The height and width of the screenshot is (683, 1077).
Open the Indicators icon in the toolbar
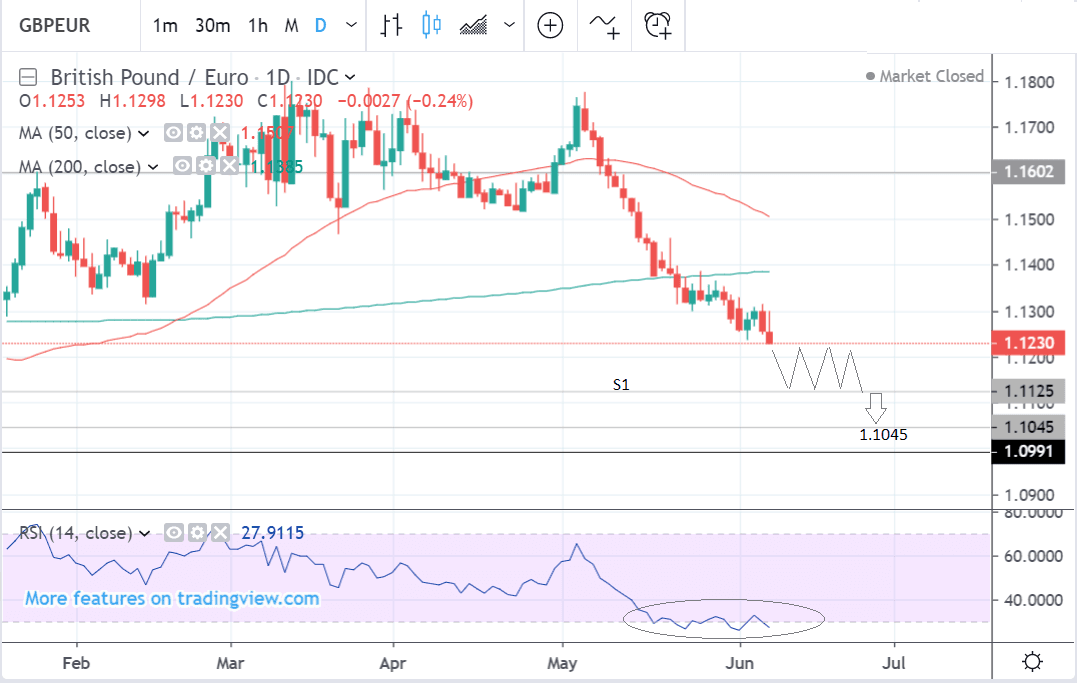pyautogui.click(x=603, y=26)
